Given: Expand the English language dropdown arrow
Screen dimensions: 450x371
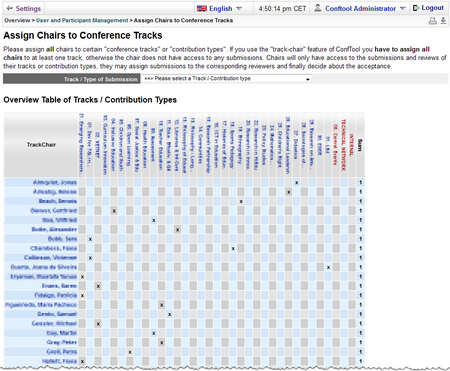Looking at the screenshot, I should (x=239, y=8).
